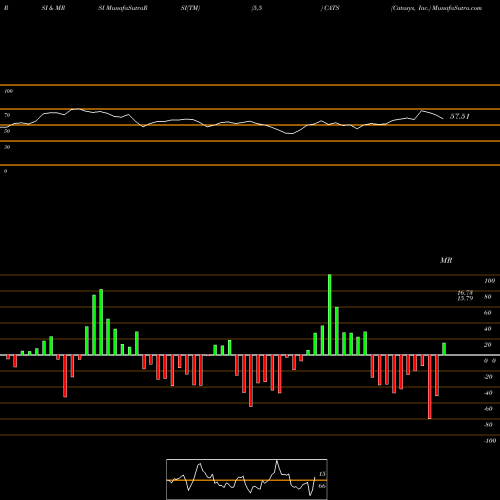Click the MR axis label 20

coord(487,345)
